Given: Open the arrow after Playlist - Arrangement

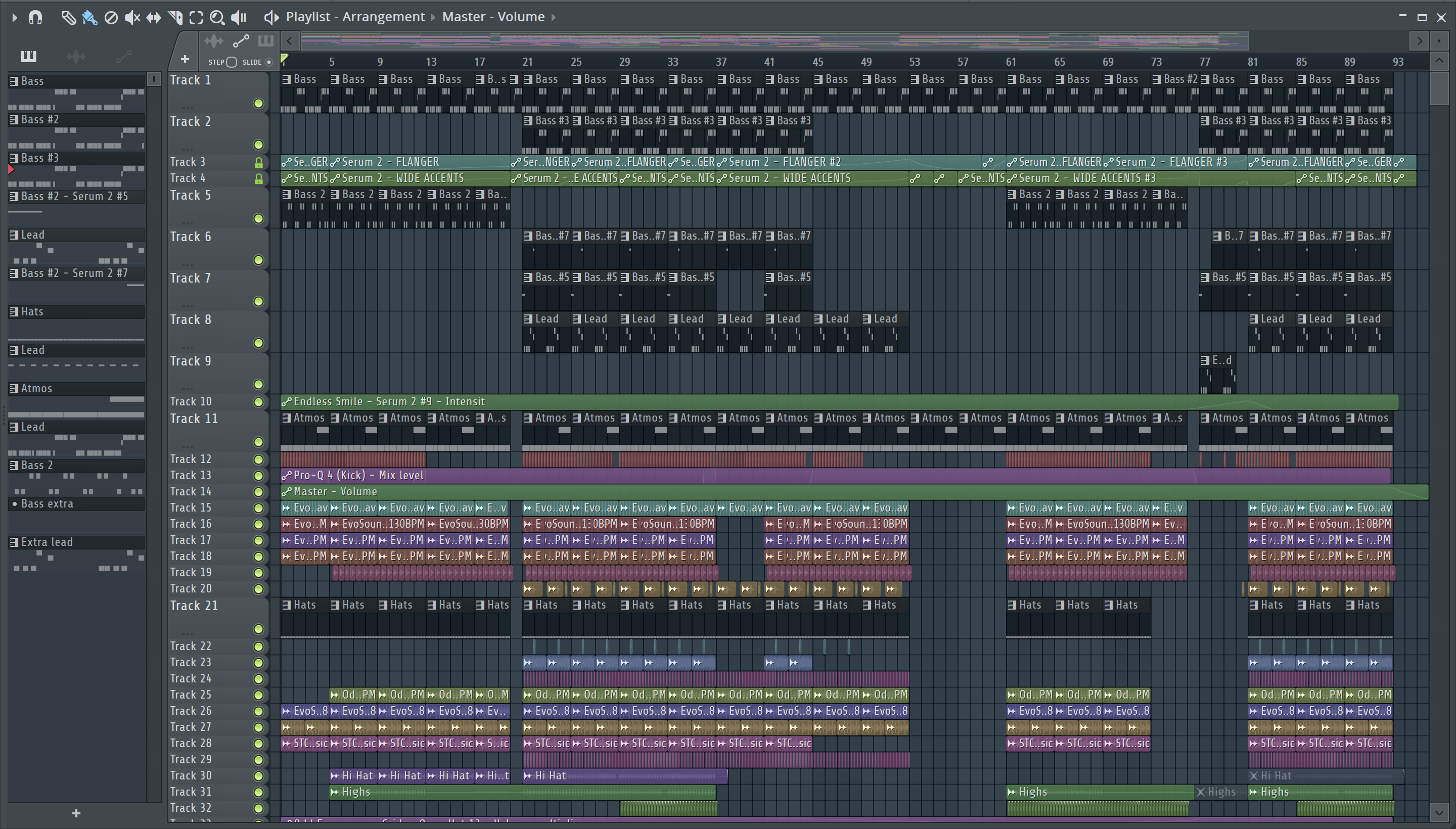Looking at the screenshot, I should coord(433,18).
